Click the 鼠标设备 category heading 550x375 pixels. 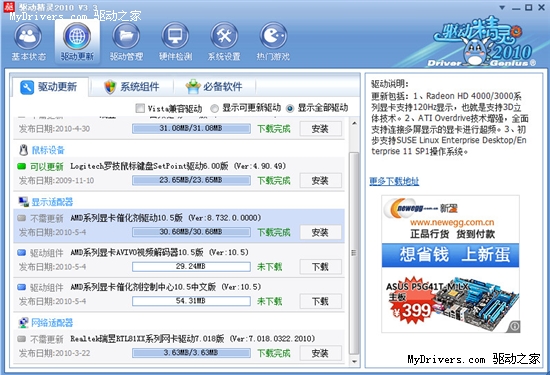coord(48,150)
